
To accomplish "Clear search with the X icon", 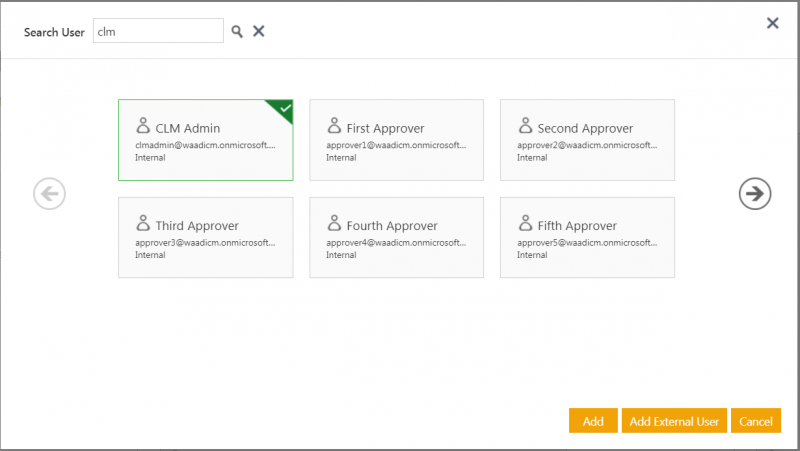I will pos(258,31).
